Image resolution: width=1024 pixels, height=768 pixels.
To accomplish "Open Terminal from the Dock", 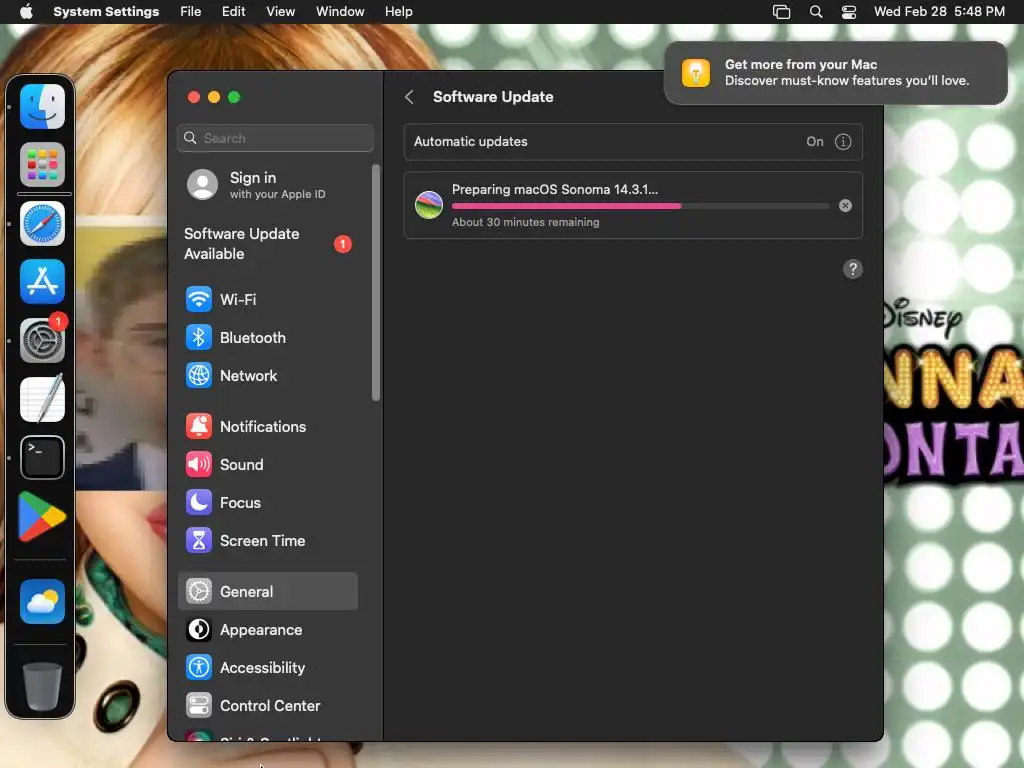I will click(42, 457).
